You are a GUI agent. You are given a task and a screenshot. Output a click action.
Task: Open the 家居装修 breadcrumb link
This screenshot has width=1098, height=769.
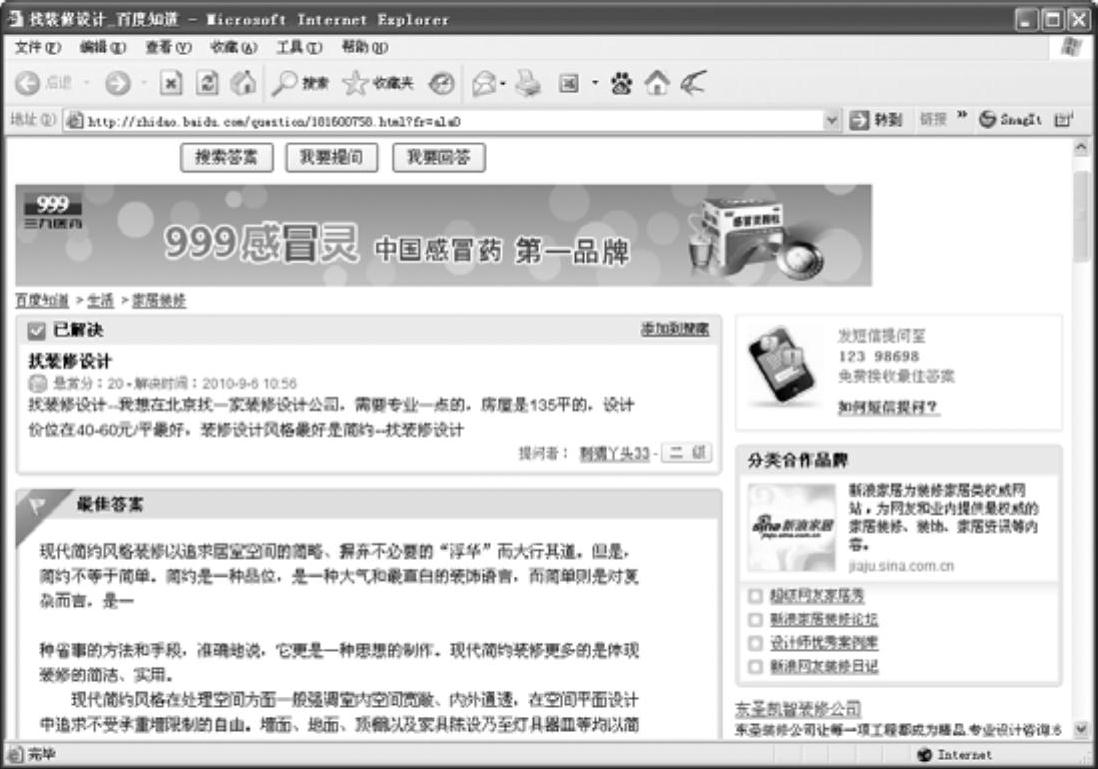[159, 301]
